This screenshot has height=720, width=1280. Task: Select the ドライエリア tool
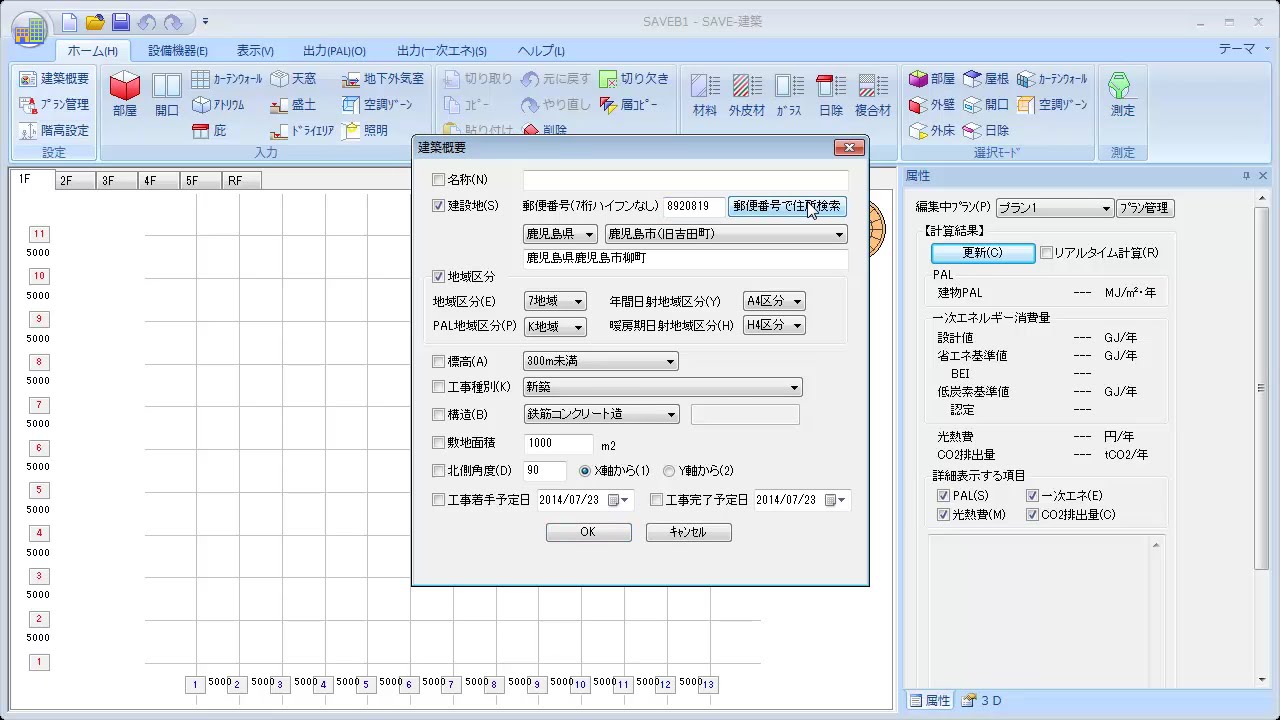point(302,130)
